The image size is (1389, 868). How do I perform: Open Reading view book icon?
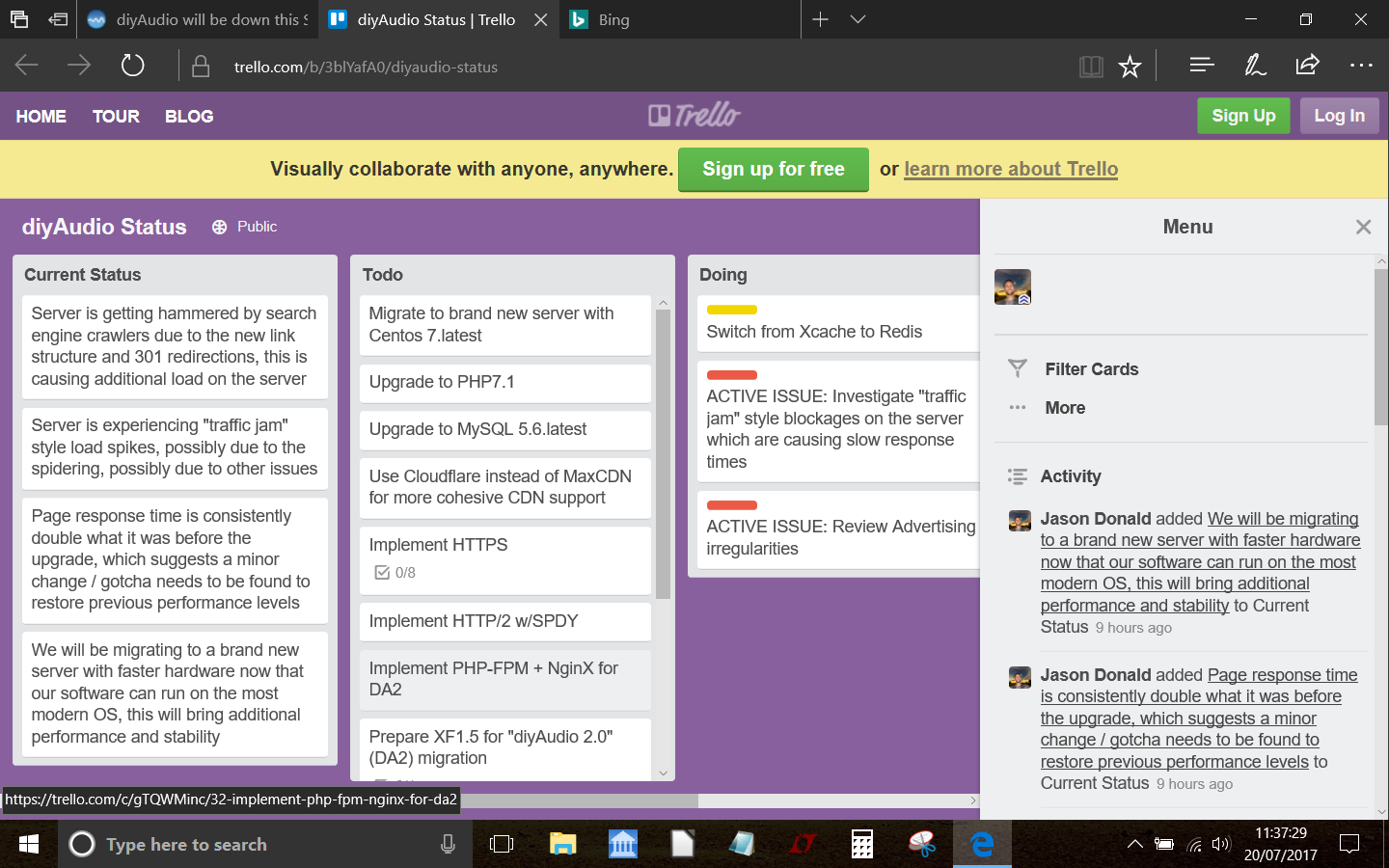pyautogui.click(x=1091, y=67)
